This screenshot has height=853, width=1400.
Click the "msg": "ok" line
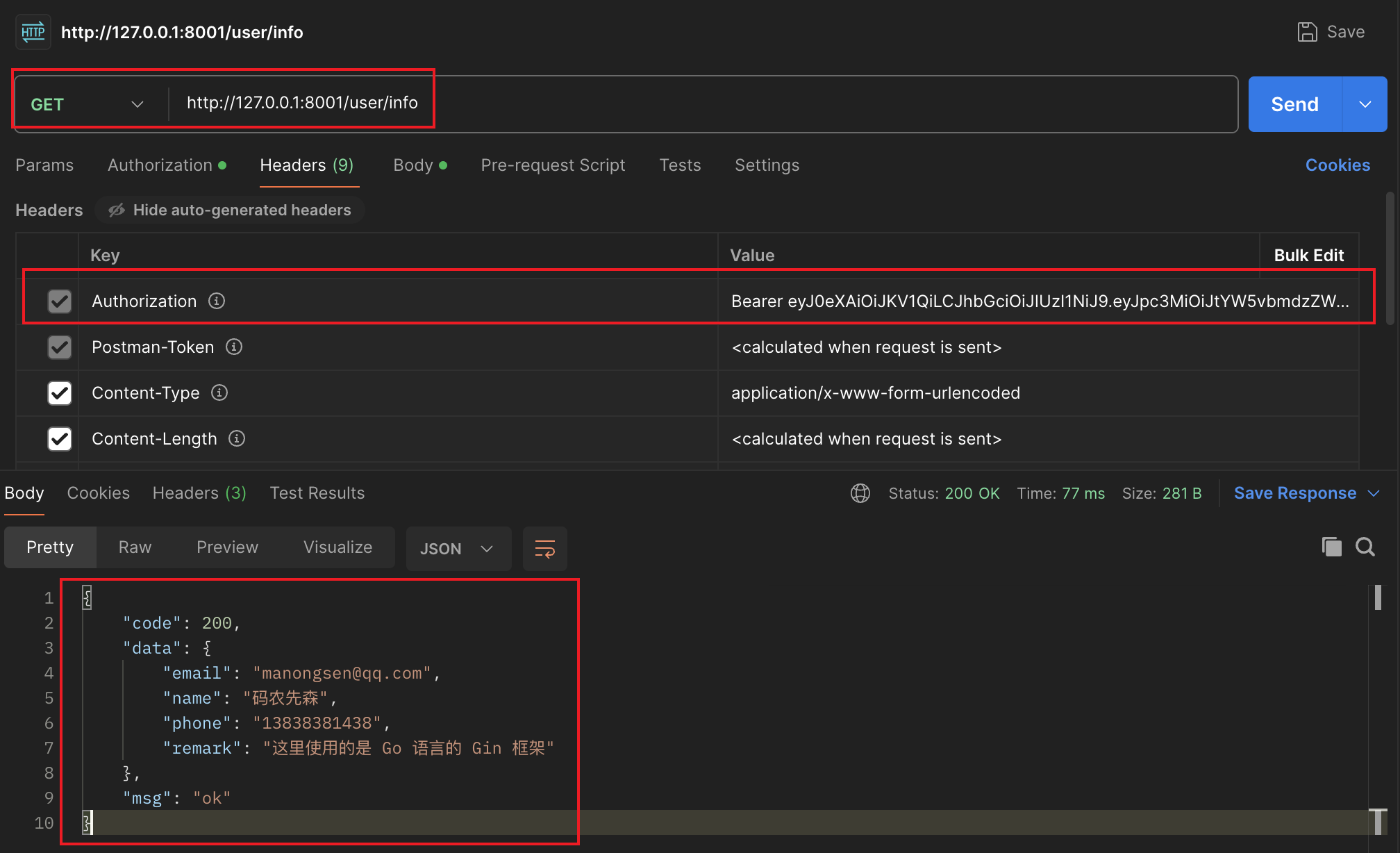pyautogui.click(x=176, y=798)
